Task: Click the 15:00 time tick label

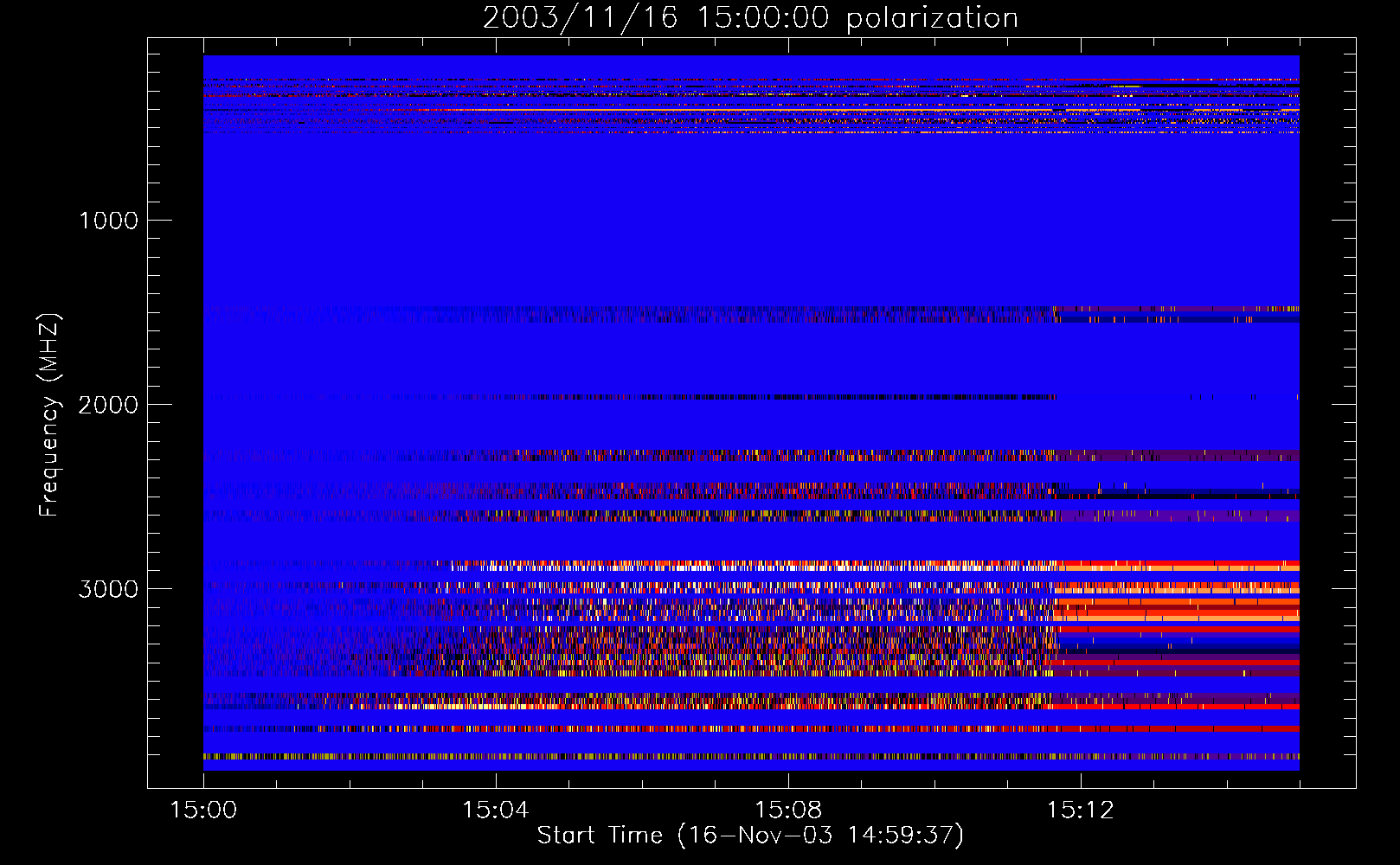Action: pos(203,811)
